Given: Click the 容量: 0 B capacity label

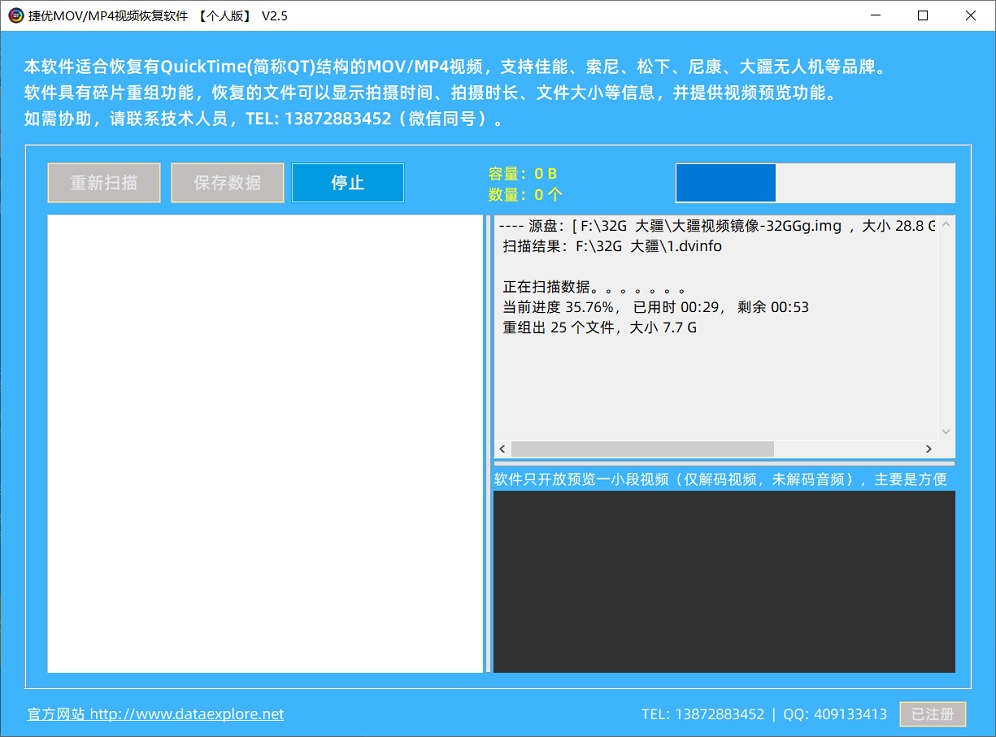Looking at the screenshot, I should coord(522,173).
